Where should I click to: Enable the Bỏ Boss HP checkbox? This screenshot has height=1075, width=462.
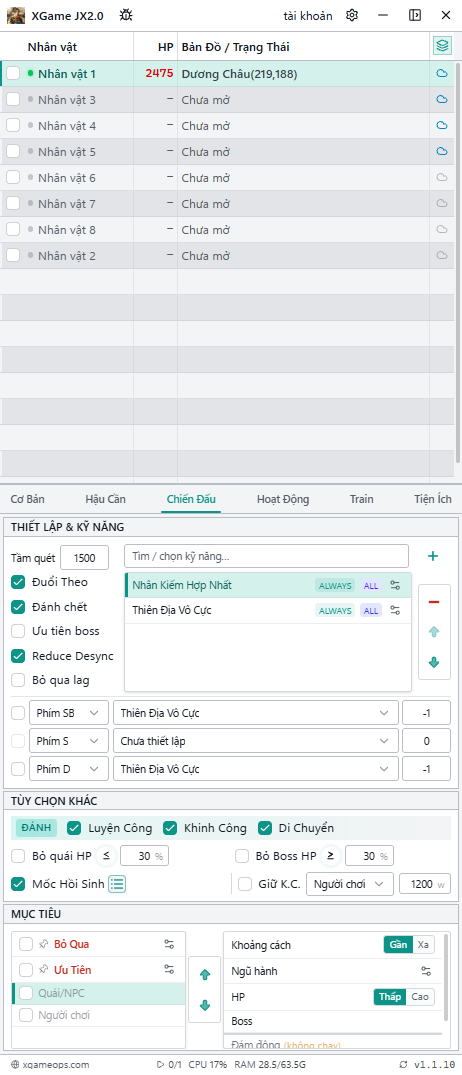(x=242, y=856)
